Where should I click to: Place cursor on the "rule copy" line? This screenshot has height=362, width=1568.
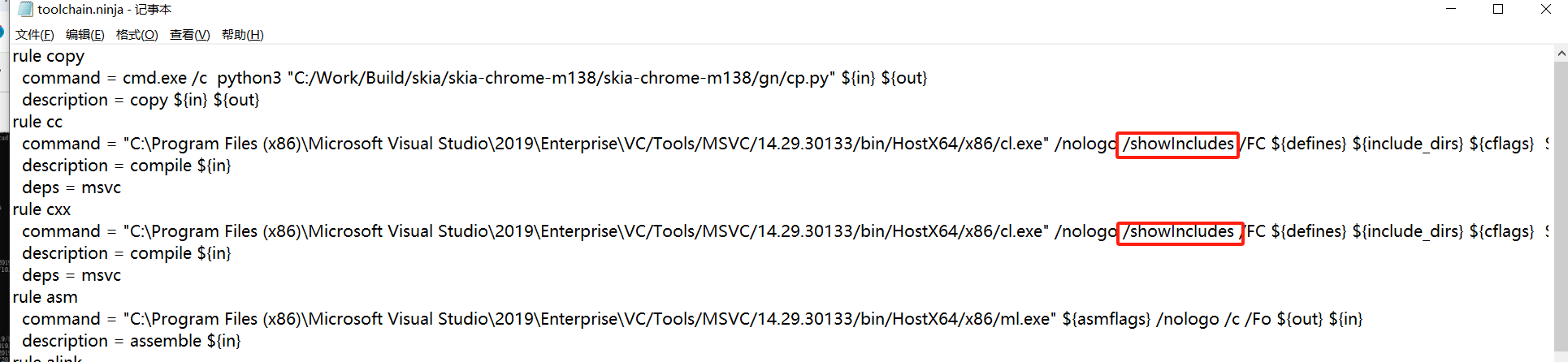tap(49, 56)
